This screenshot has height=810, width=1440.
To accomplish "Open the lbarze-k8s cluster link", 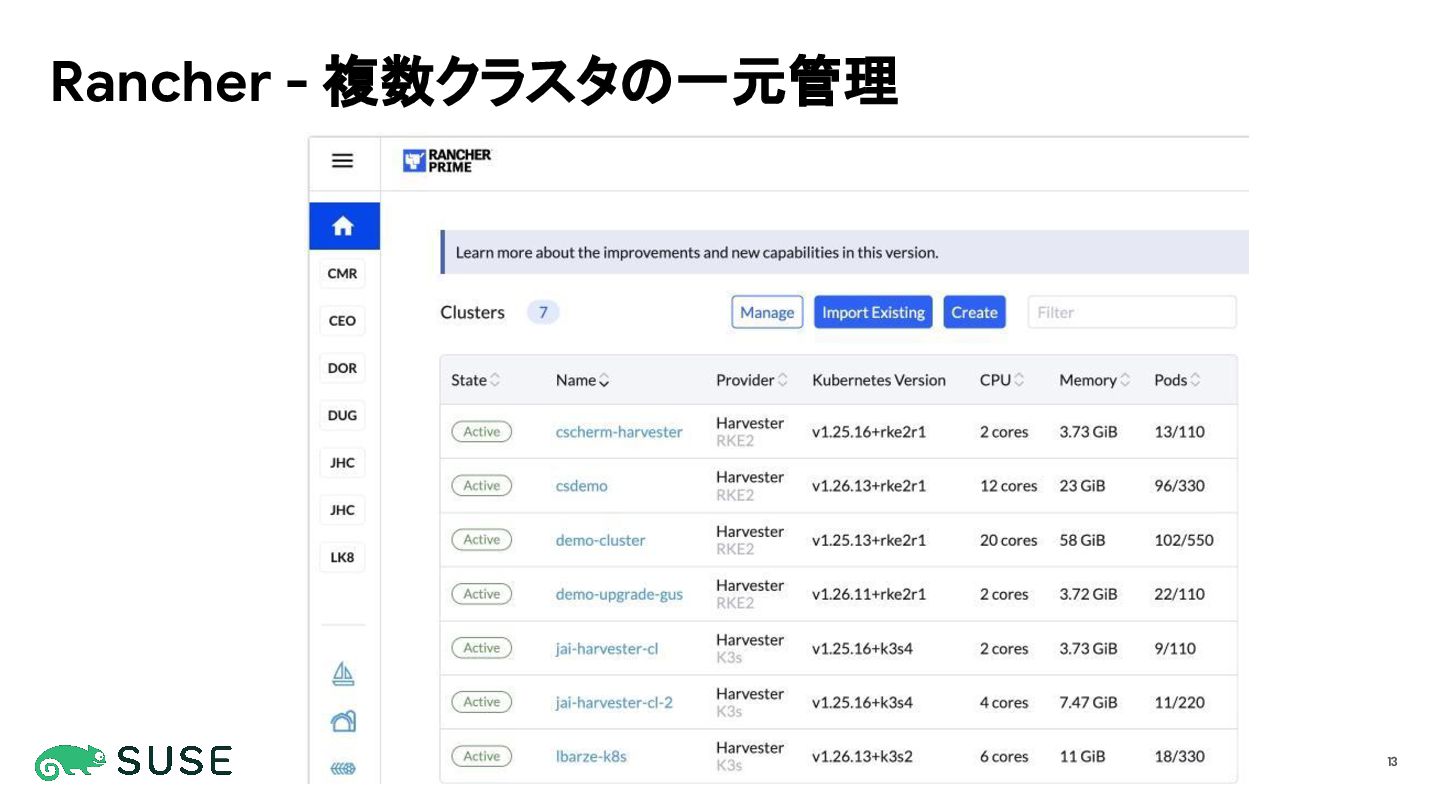I will tap(591, 756).
